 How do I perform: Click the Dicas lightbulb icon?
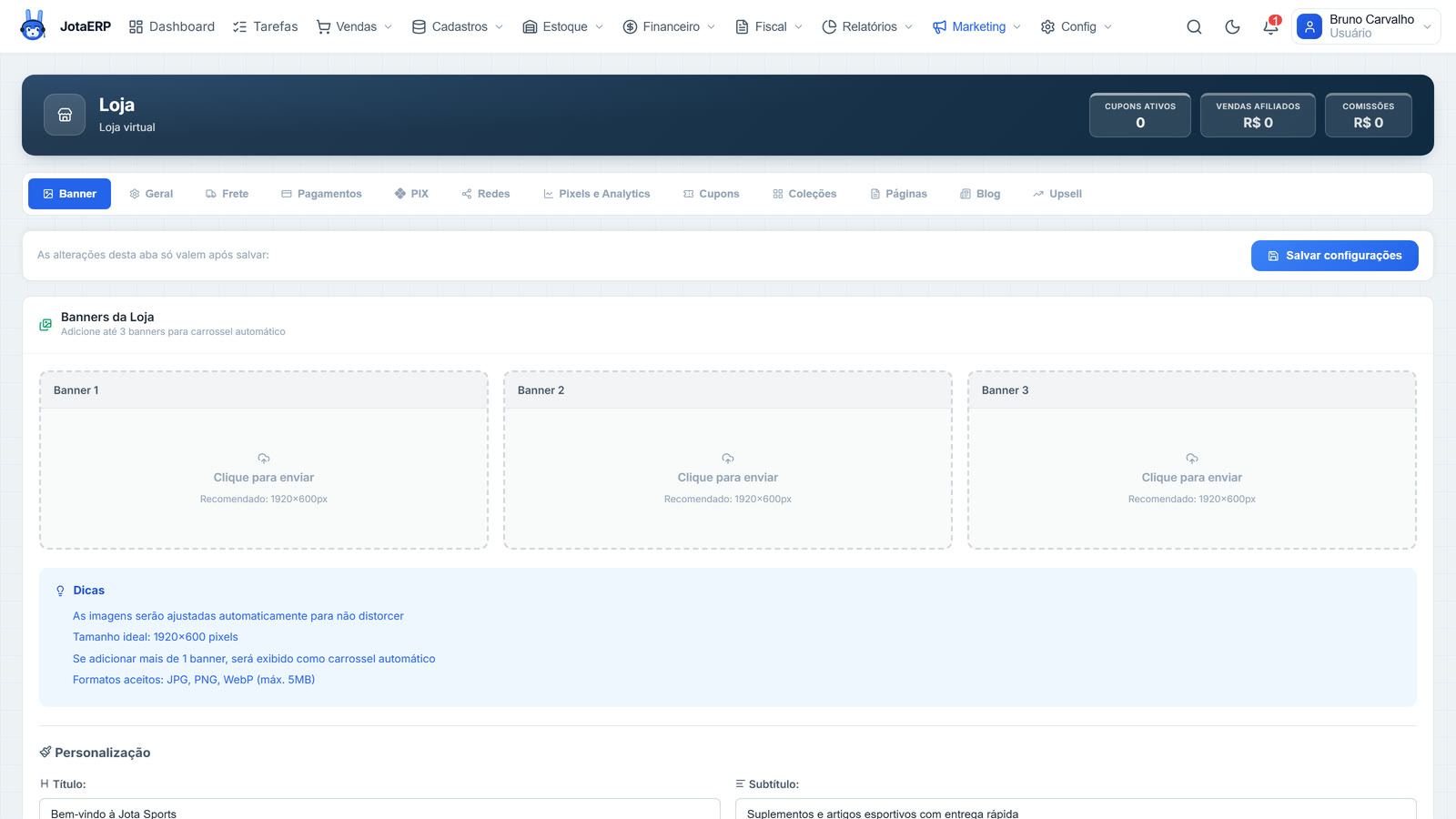coord(60,591)
